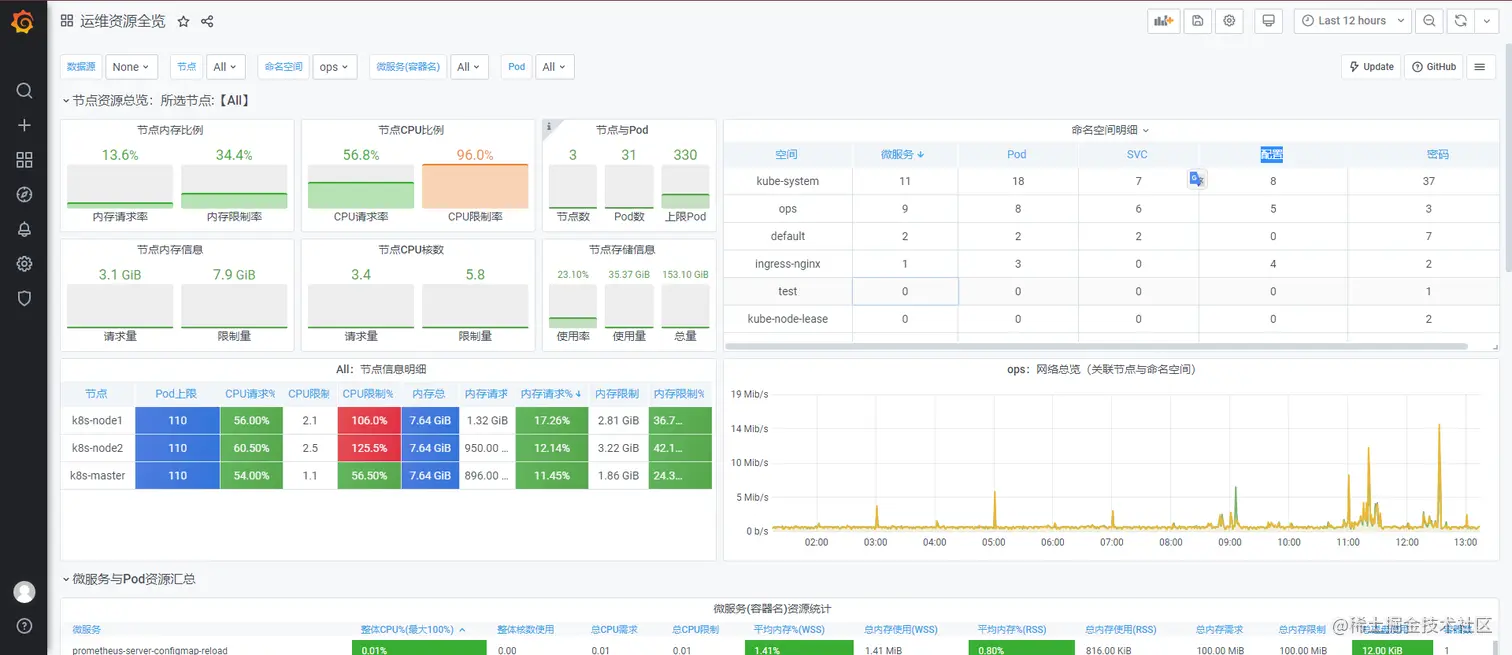The image size is (1512, 655).
Task: Click the Update link button
Action: (x=1371, y=67)
